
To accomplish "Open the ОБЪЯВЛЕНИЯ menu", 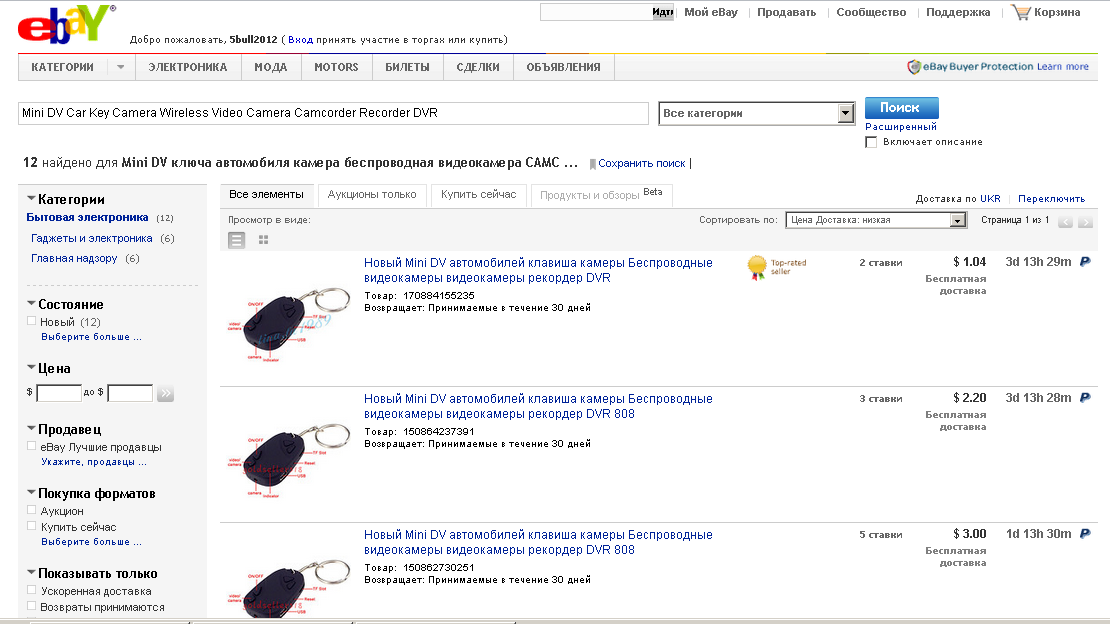I will point(563,67).
